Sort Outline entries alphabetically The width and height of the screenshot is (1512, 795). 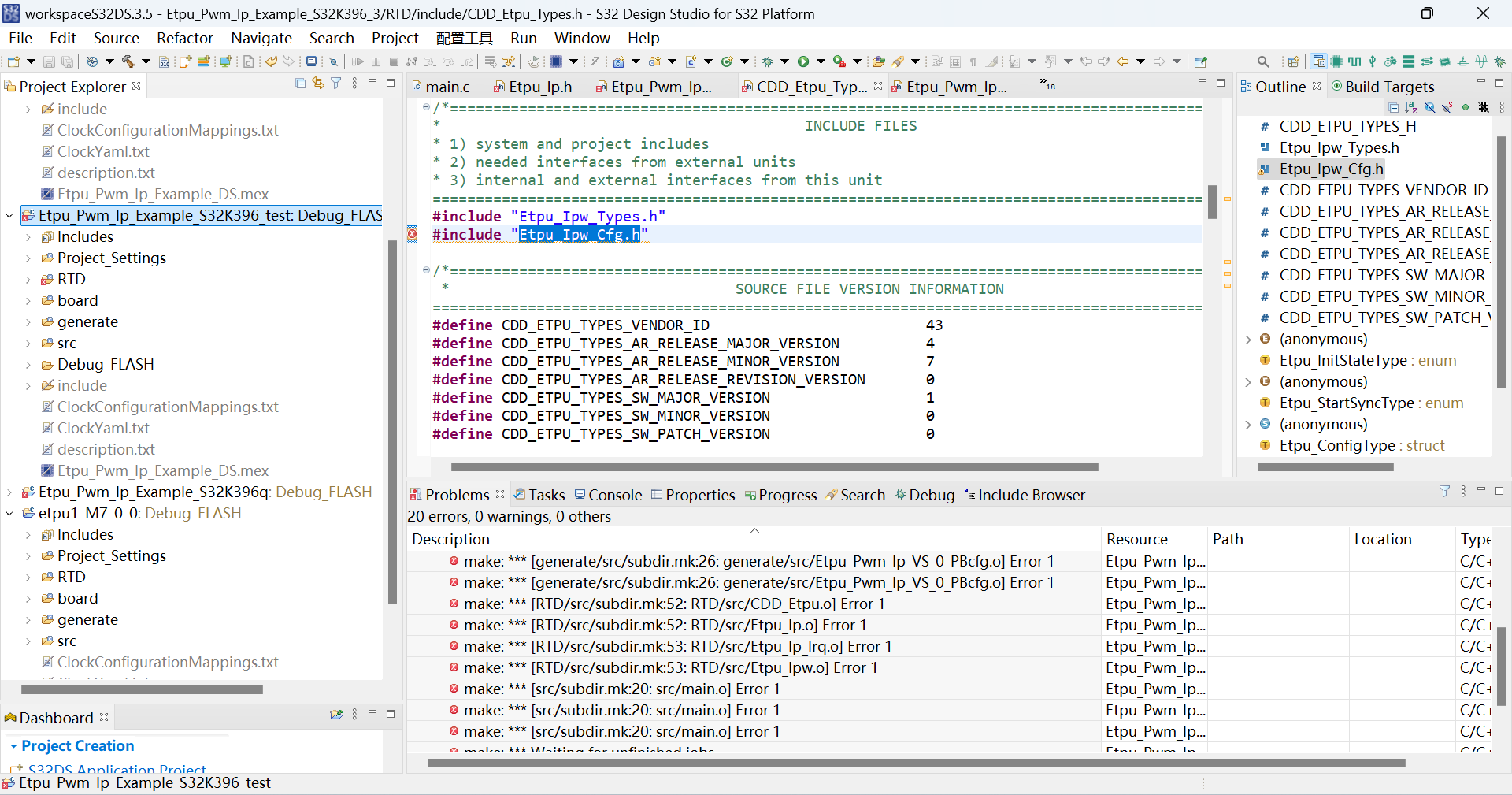pos(1411,108)
